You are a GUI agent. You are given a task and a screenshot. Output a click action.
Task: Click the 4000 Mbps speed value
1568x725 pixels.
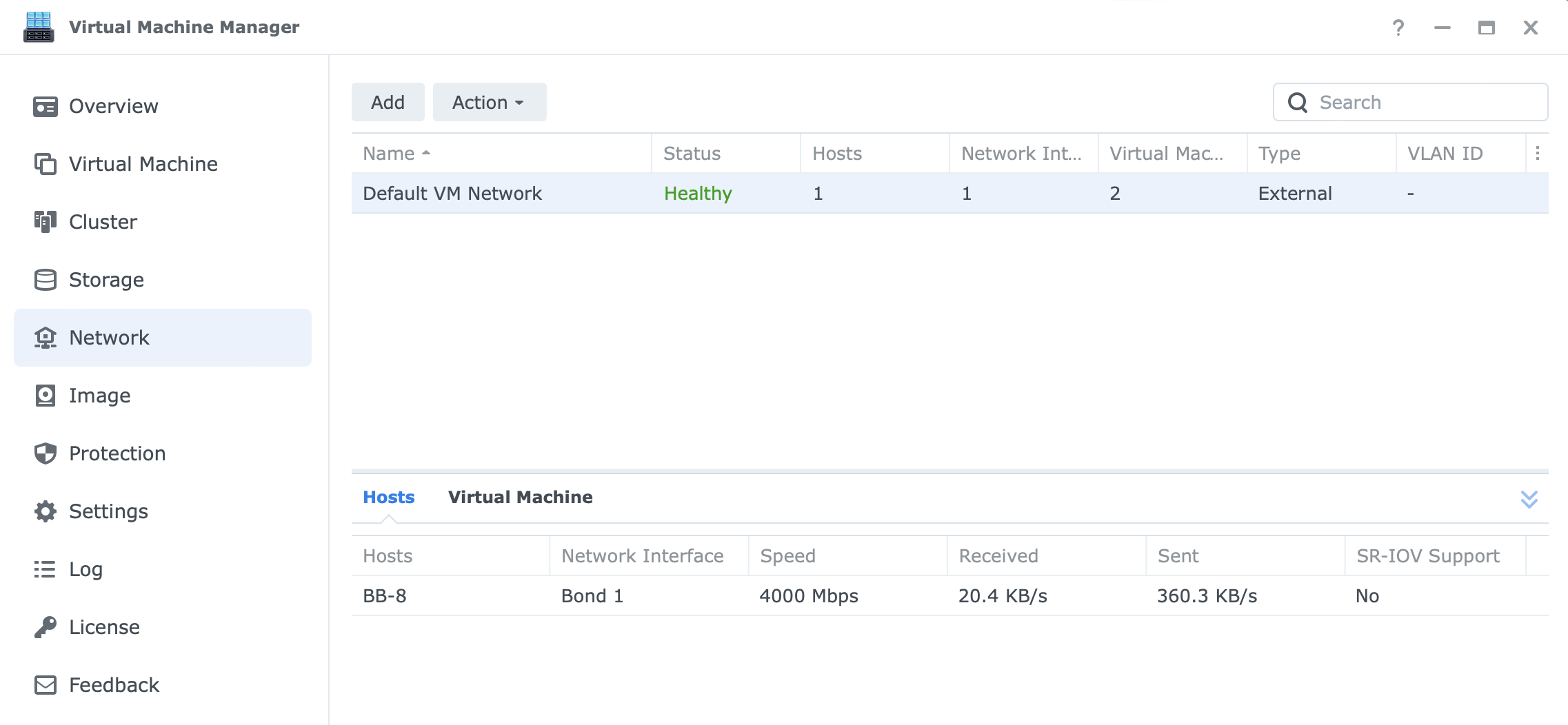[809, 596]
